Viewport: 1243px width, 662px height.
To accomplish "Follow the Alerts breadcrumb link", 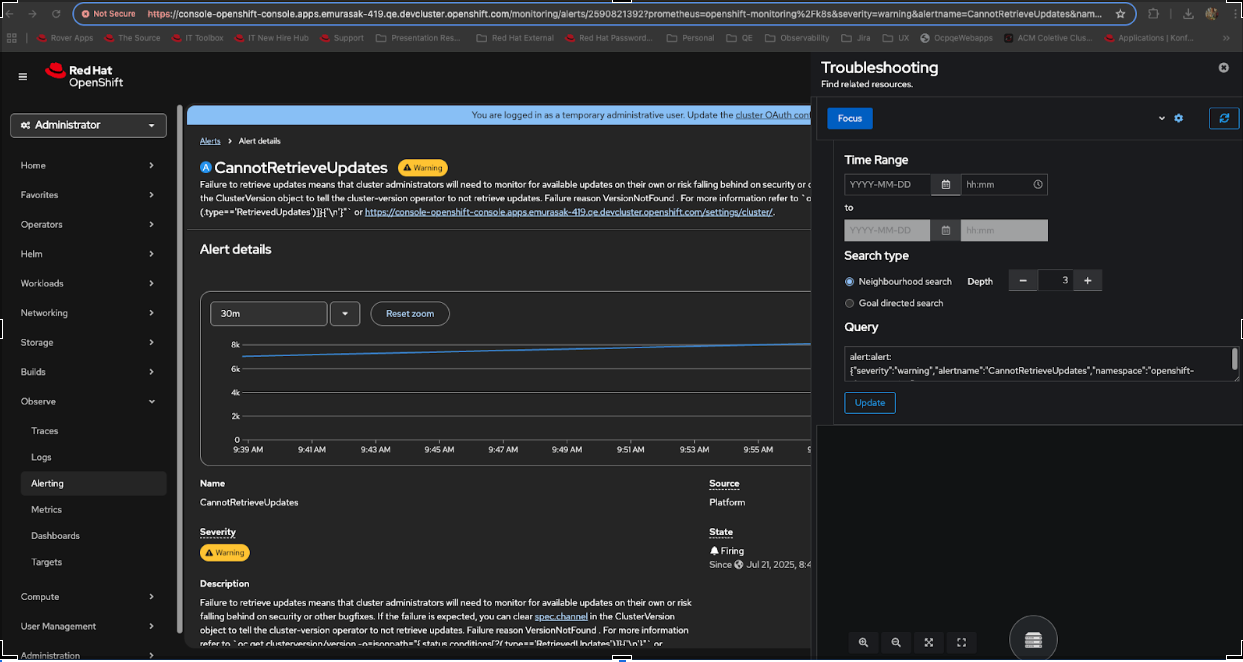I will (x=210, y=141).
